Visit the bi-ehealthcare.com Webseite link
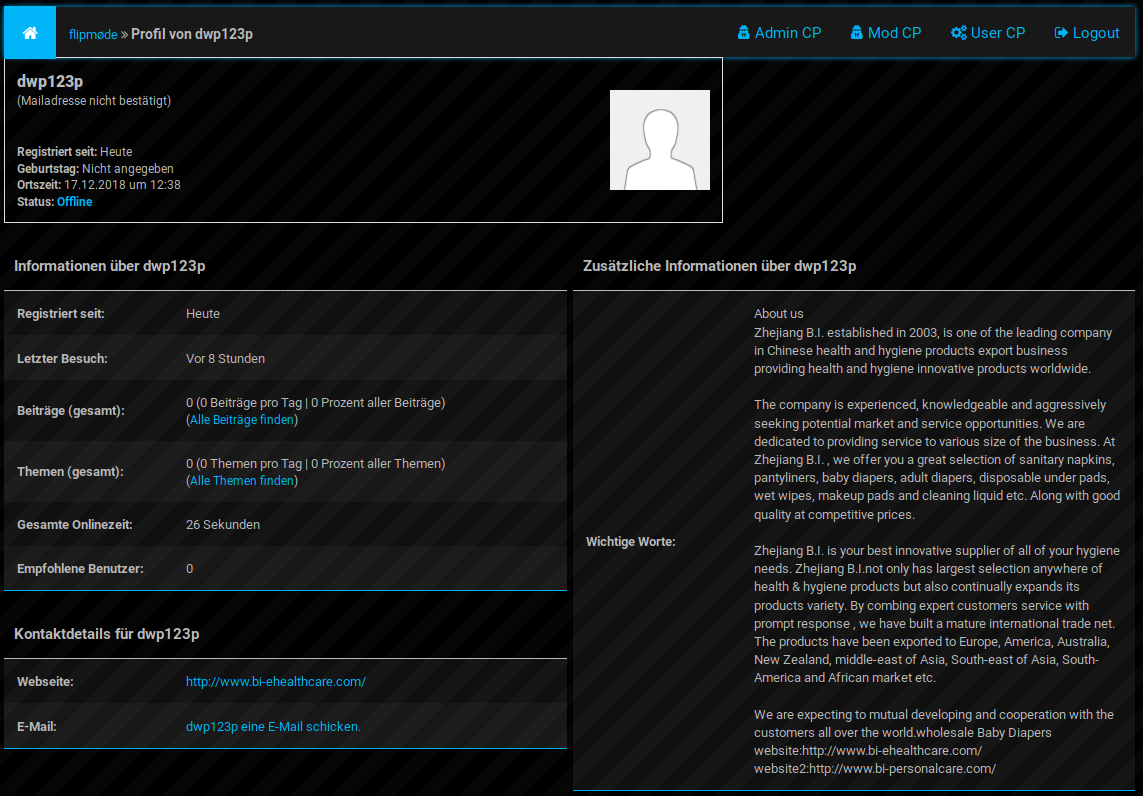The height and width of the screenshot is (796, 1143). coord(276,682)
